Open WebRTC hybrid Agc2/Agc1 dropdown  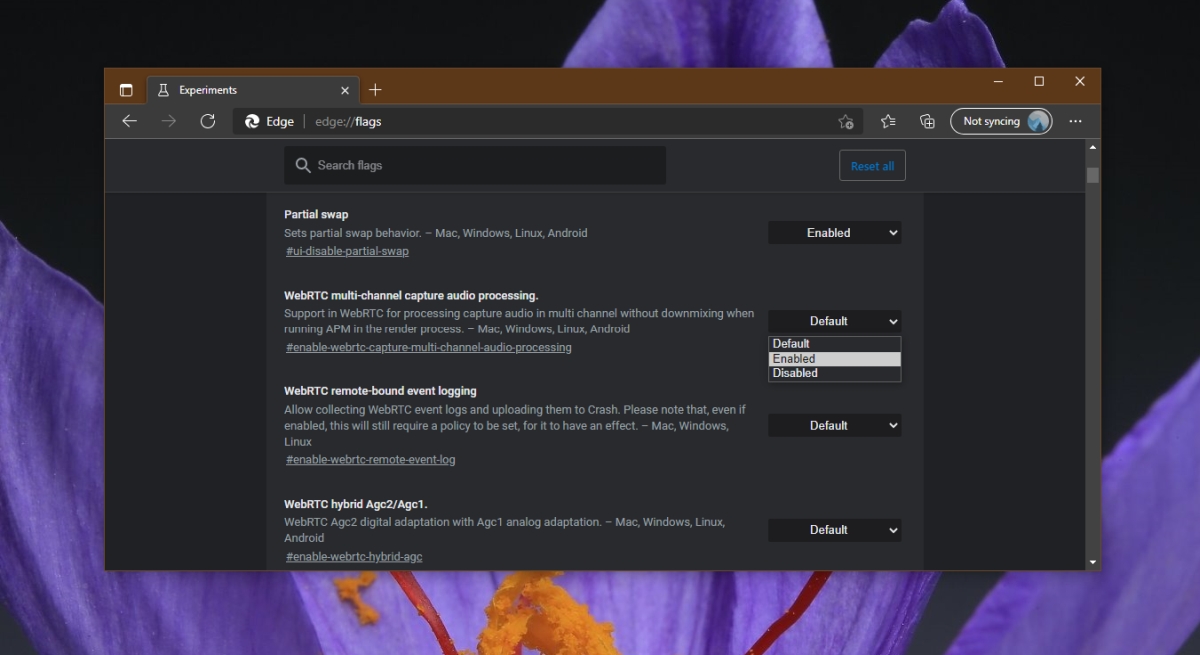pos(835,530)
